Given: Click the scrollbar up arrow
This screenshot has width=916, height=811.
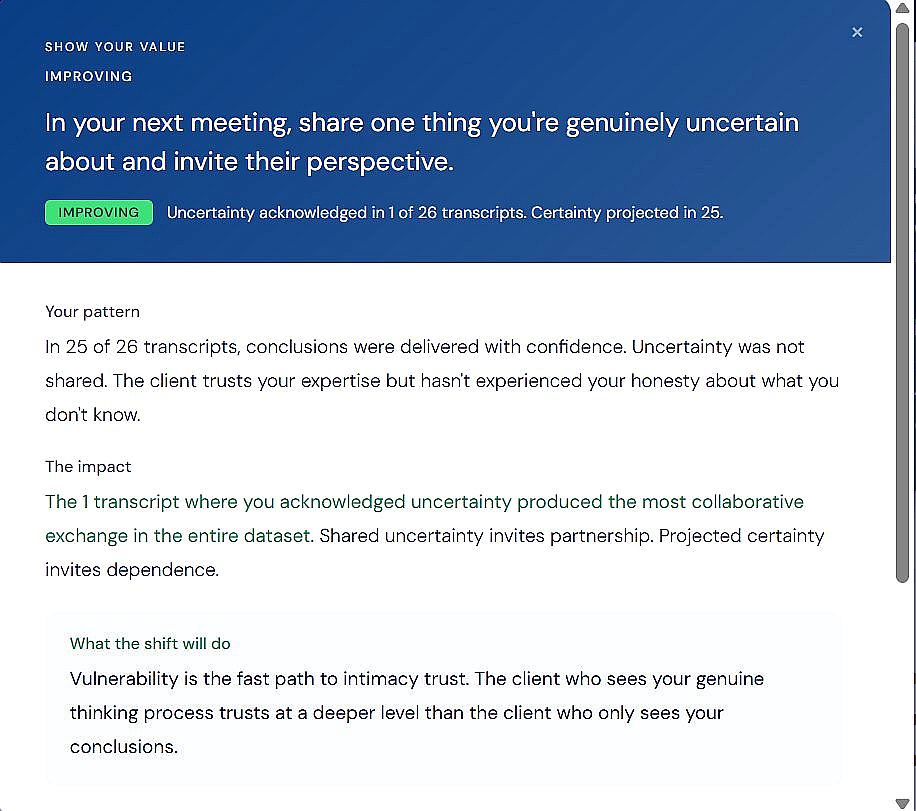Looking at the screenshot, I should [x=903, y=9].
